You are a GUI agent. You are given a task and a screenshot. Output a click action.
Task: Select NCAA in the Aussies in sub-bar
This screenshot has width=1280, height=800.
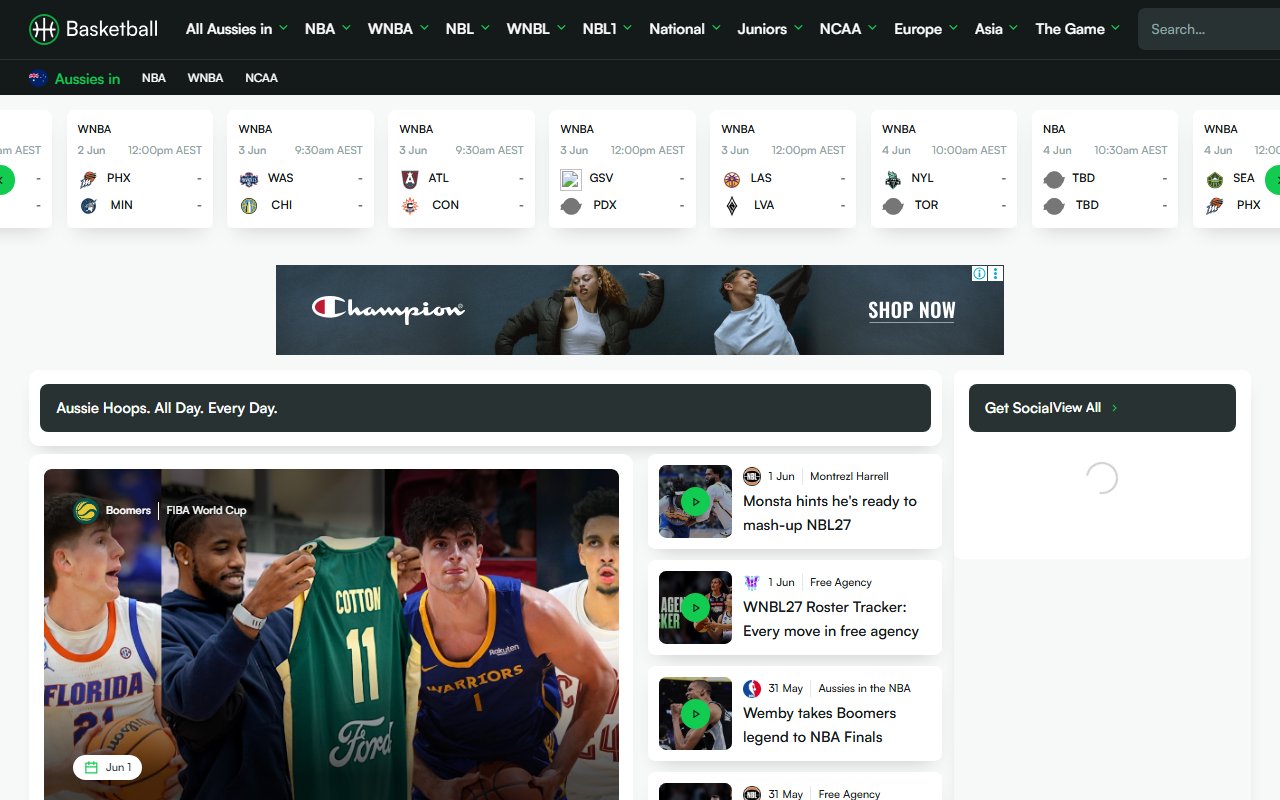[x=261, y=78]
